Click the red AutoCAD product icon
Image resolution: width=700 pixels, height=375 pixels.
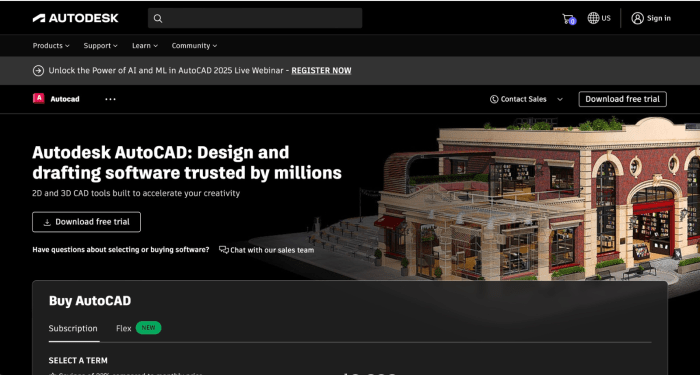pyautogui.click(x=38, y=99)
